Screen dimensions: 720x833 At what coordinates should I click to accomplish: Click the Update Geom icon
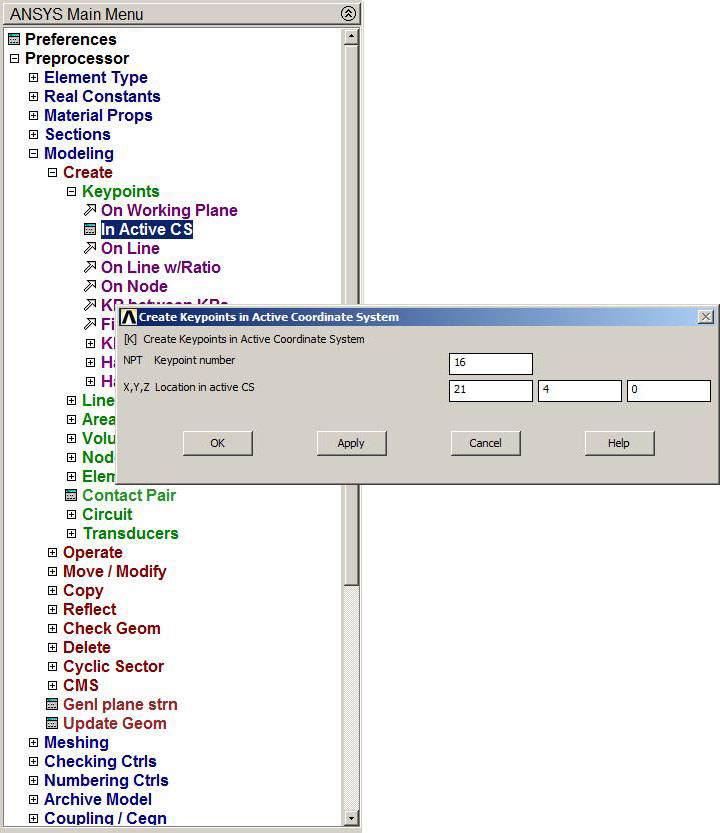[x=52, y=723]
